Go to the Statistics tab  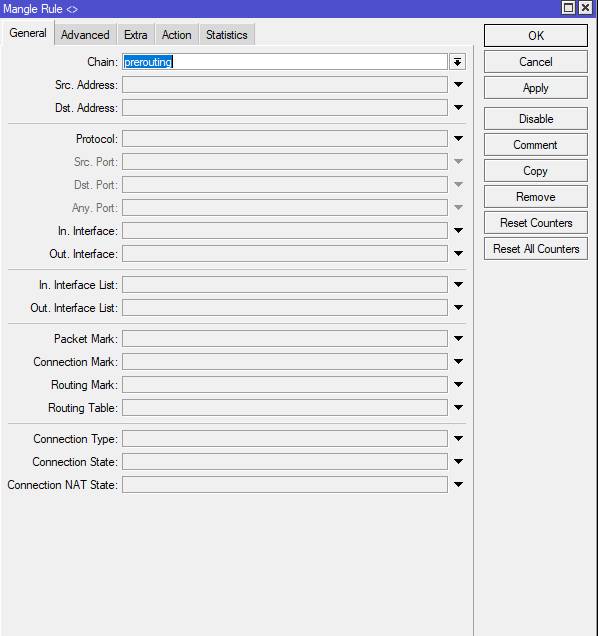coord(227,35)
